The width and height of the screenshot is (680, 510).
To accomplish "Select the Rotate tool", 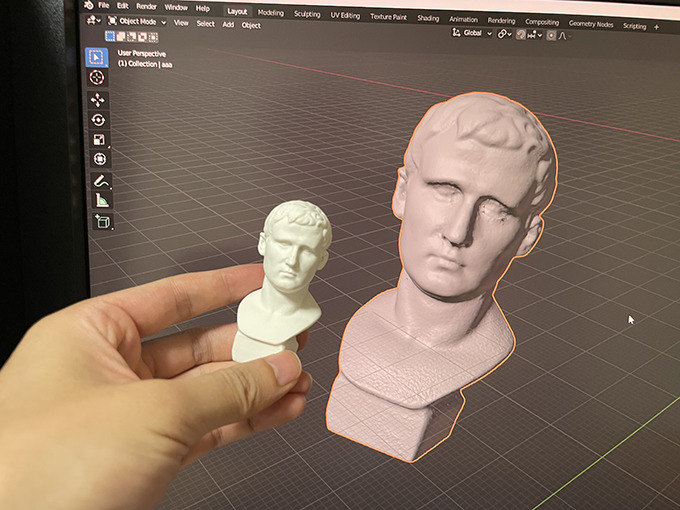I will click(98, 120).
